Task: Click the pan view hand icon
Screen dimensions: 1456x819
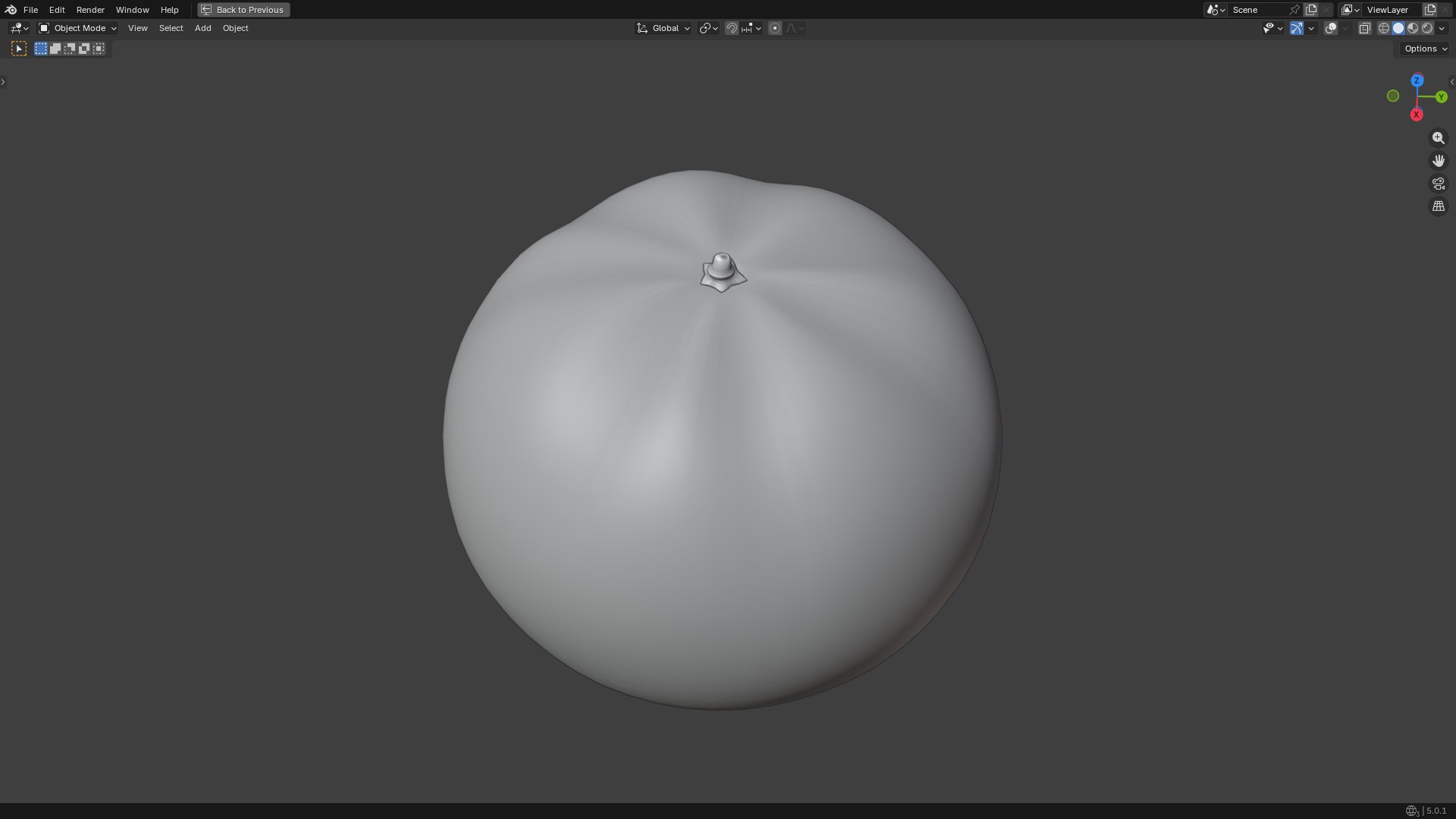Action: click(1438, 161)
